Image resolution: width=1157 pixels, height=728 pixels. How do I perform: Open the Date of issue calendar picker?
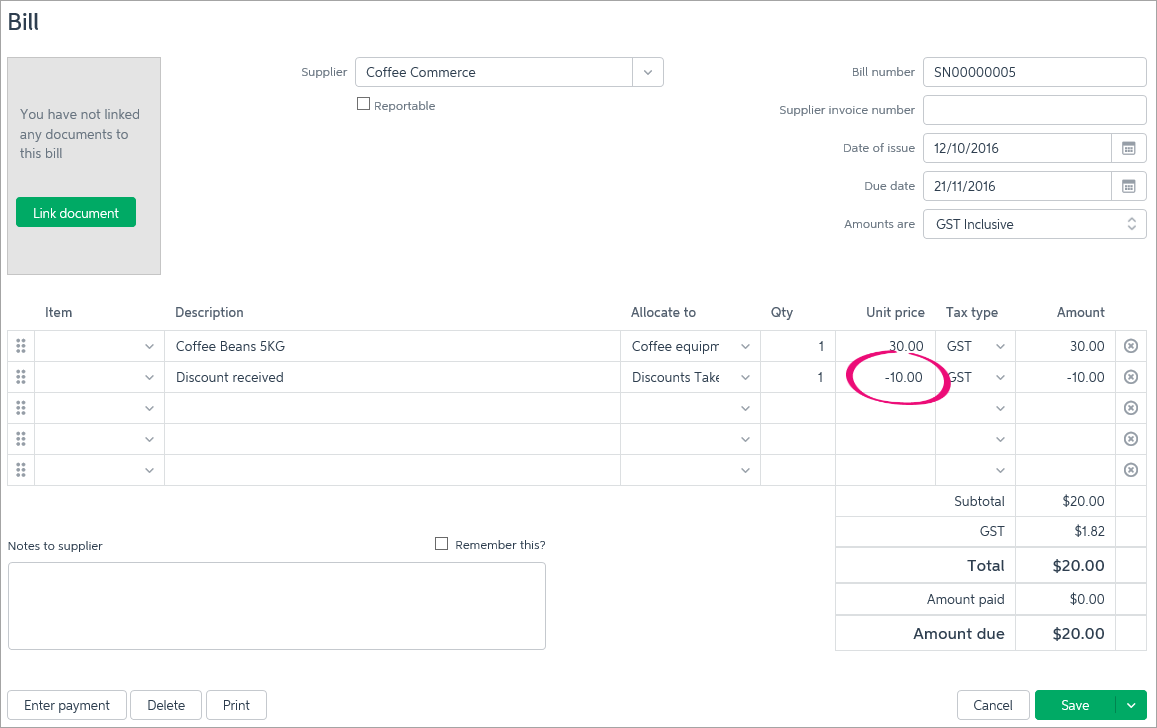pos(1128,148)
